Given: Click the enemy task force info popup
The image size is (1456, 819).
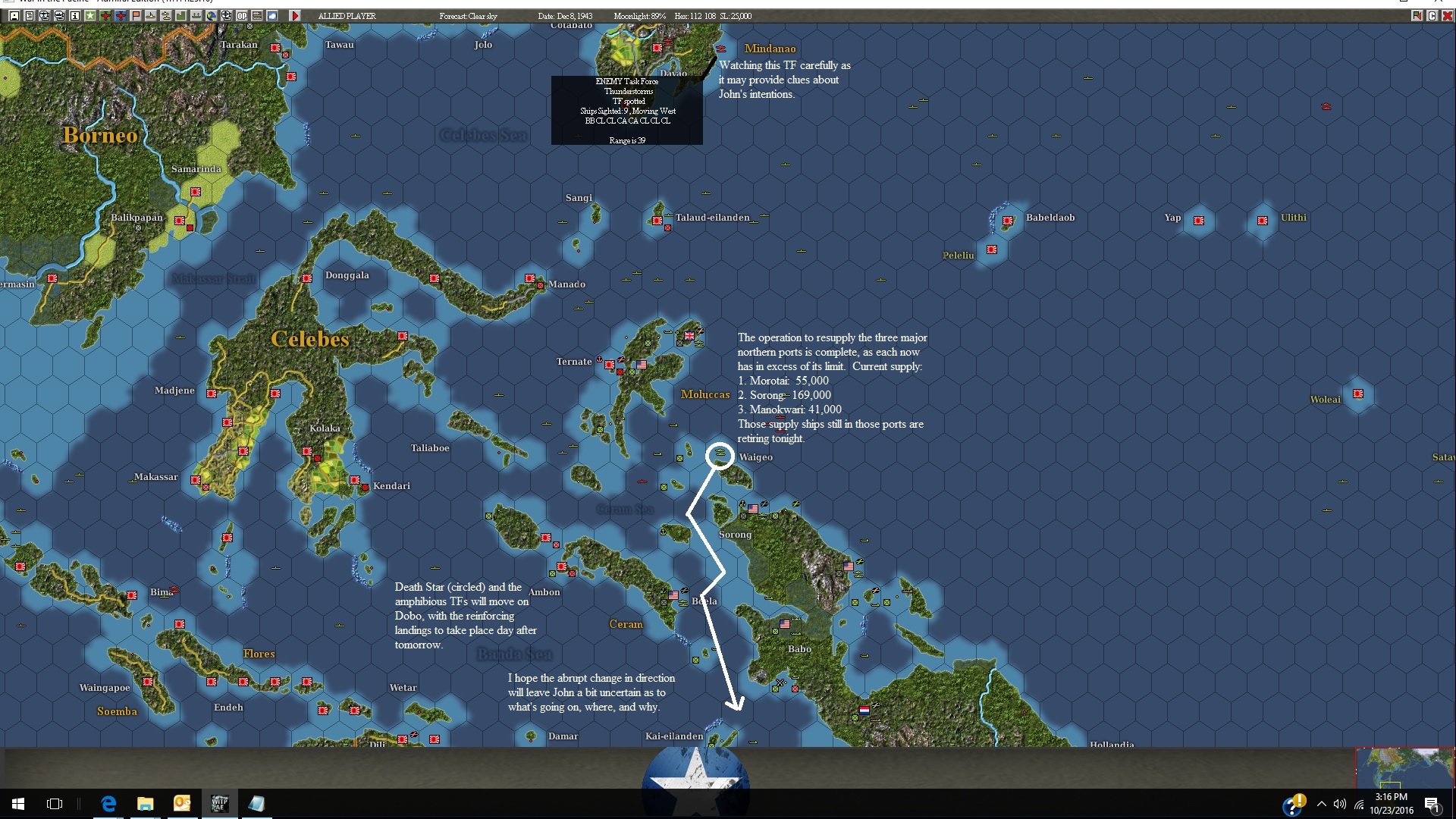Looking at the screenshot, I should pos(627,110).
